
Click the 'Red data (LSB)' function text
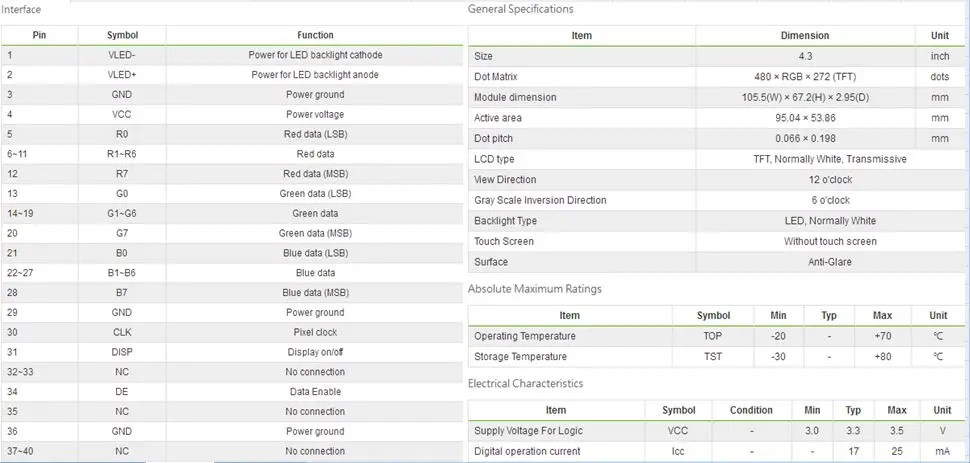(x=315, y=134)
